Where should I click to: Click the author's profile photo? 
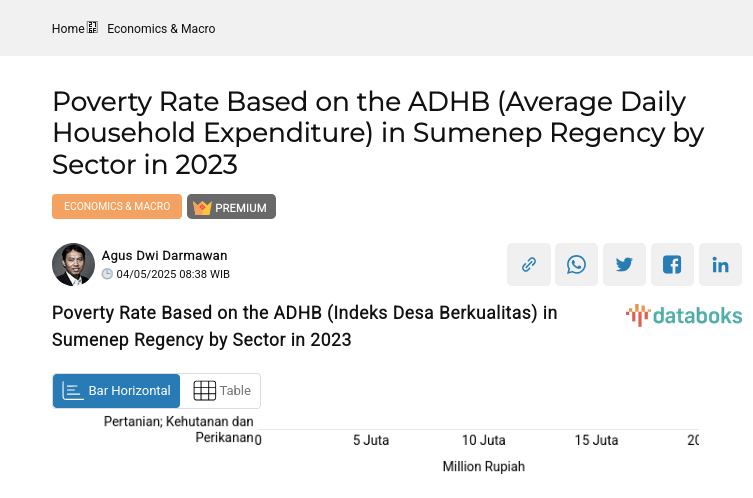coord(73,265)
